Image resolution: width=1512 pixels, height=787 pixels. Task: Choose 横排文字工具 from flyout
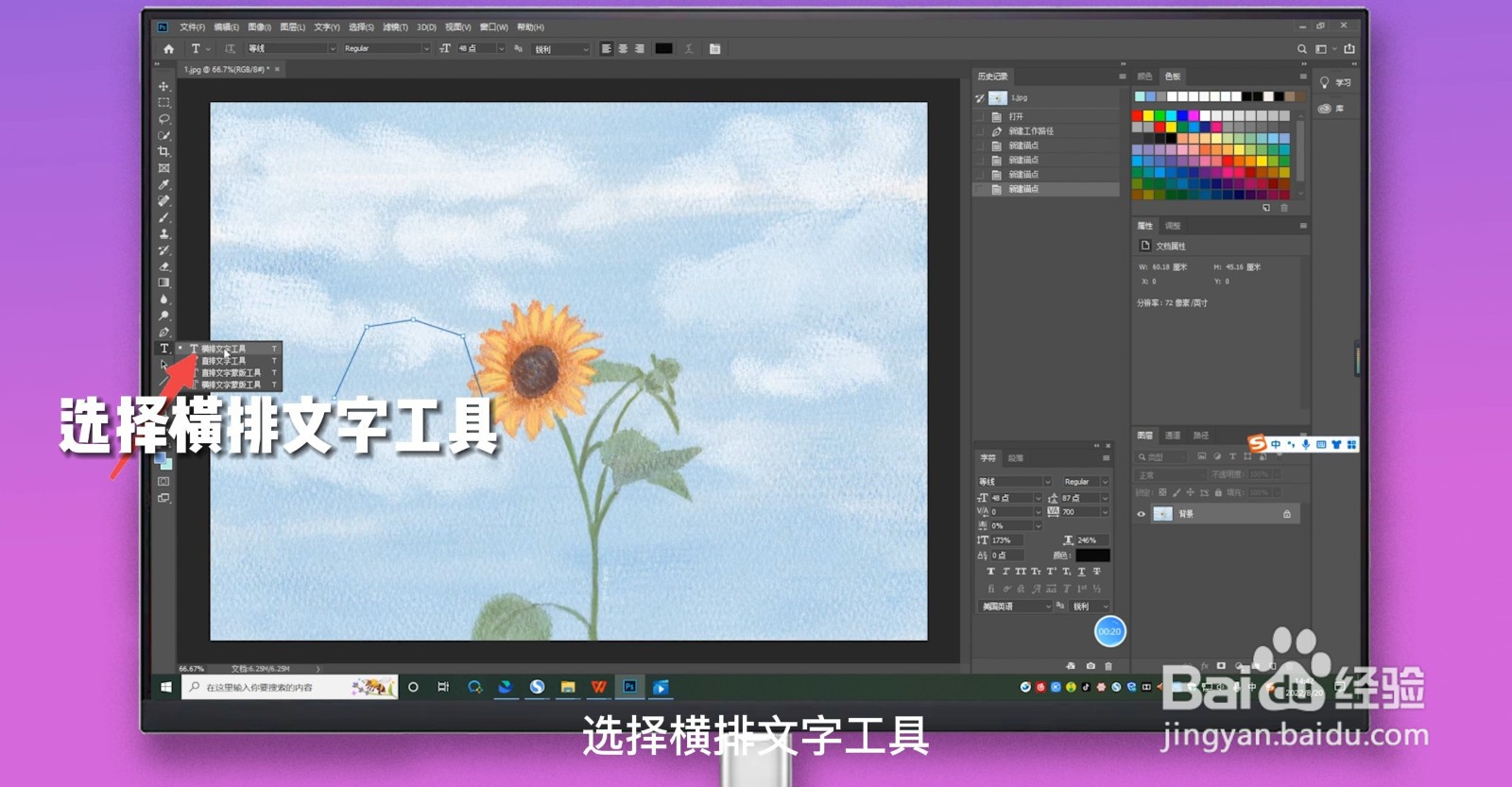(x=223, y=349)
